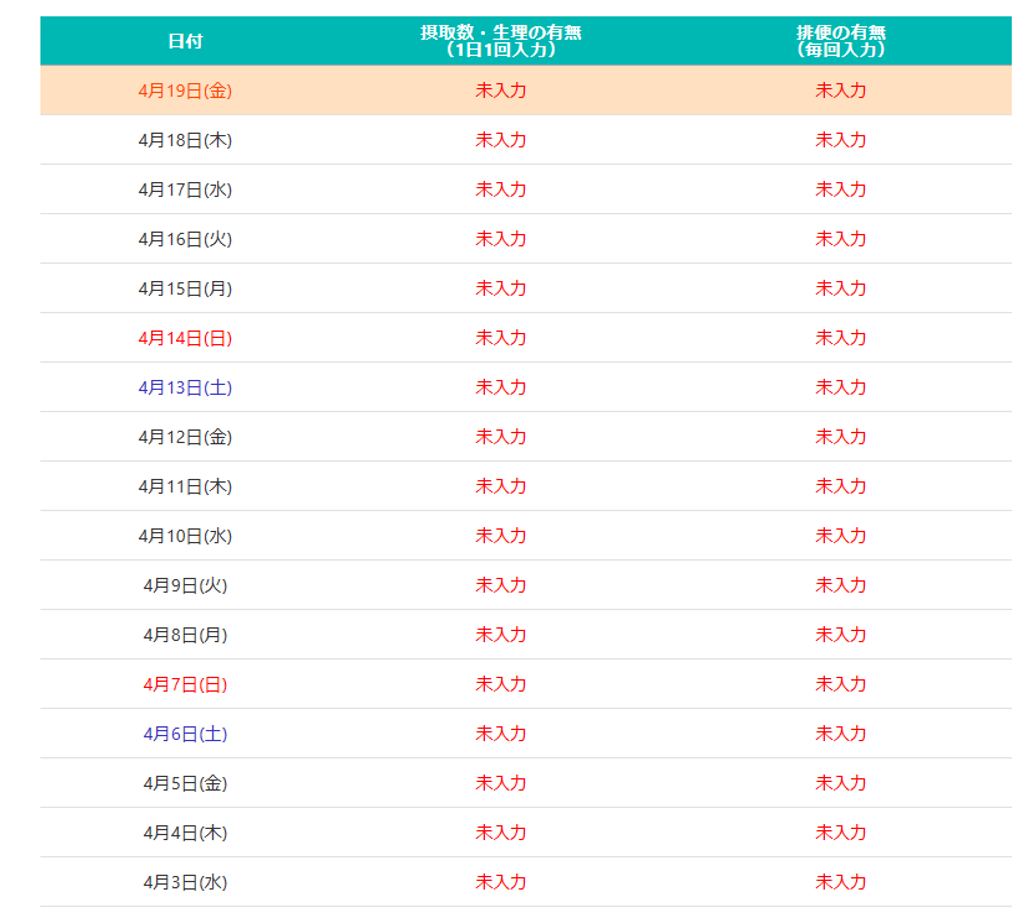Open 未入力 intake entry for 4月19日
Screen dimensions: 1033x907
[501, 90]
